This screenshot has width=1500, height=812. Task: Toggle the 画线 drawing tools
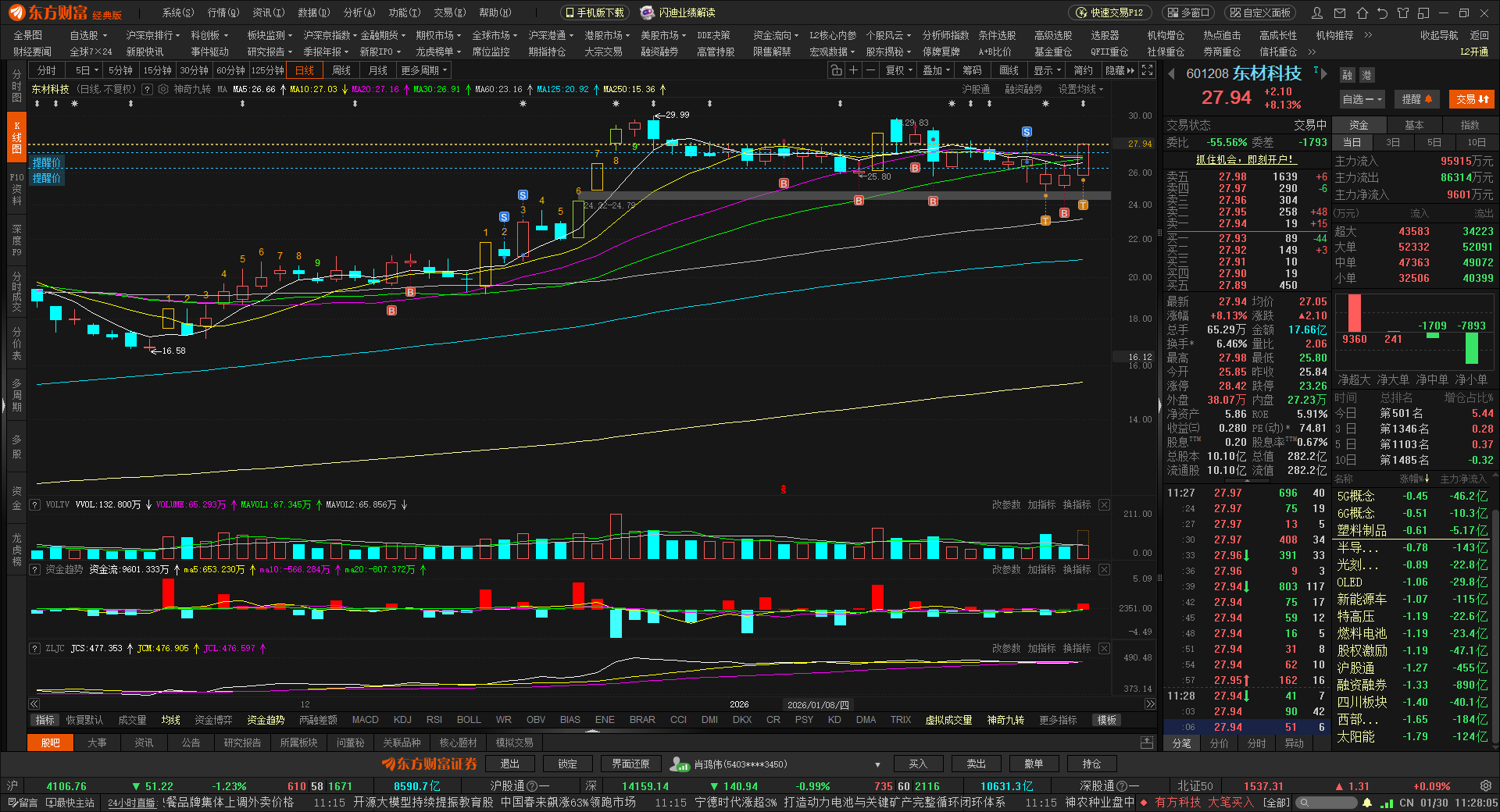pos(1009,70)
